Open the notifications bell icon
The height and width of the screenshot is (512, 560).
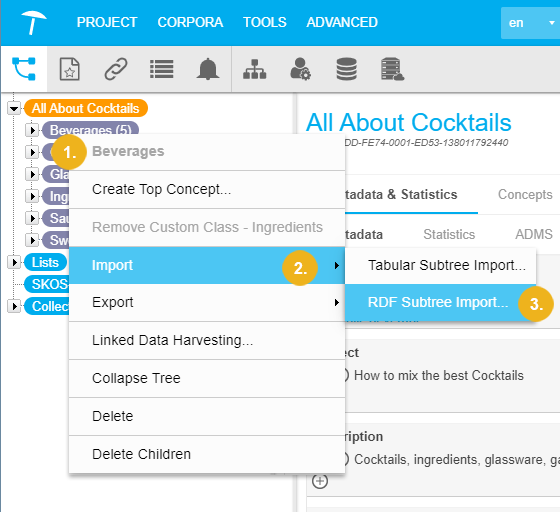[x=208, y=69]
